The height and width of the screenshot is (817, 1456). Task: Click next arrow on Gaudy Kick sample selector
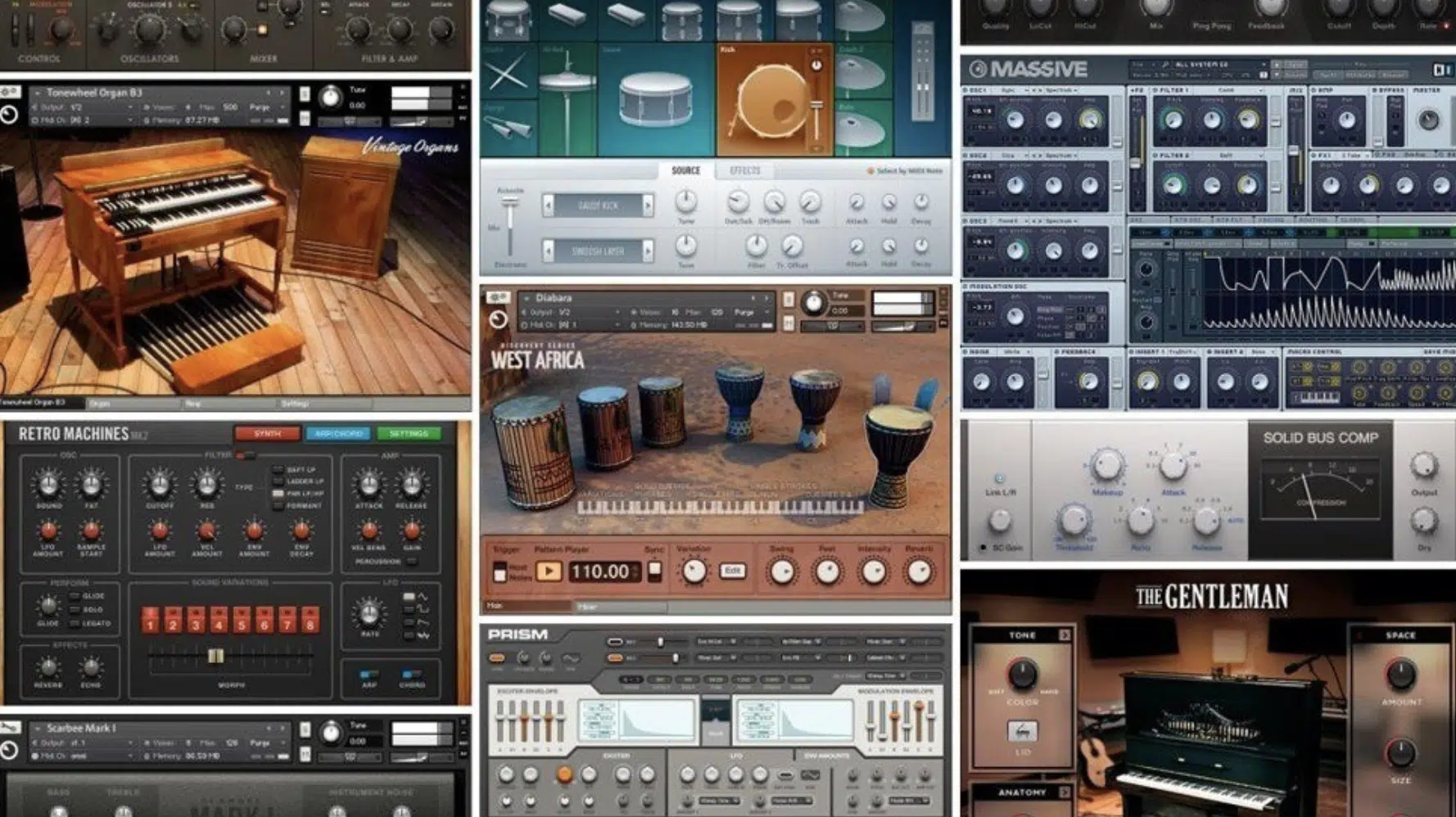pyautogui.click(x=648, y=205)
